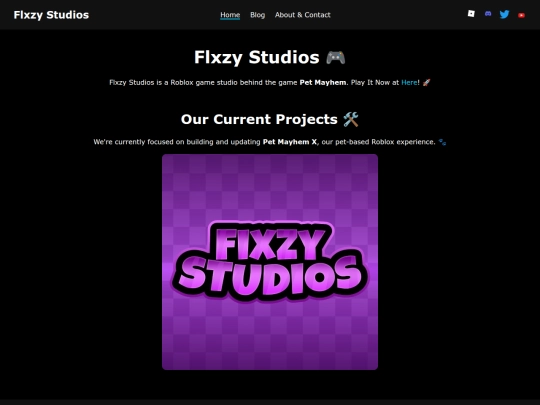Click the Flxzy Studios header logo text
The image size is (540, 405).
click(51, 15)
